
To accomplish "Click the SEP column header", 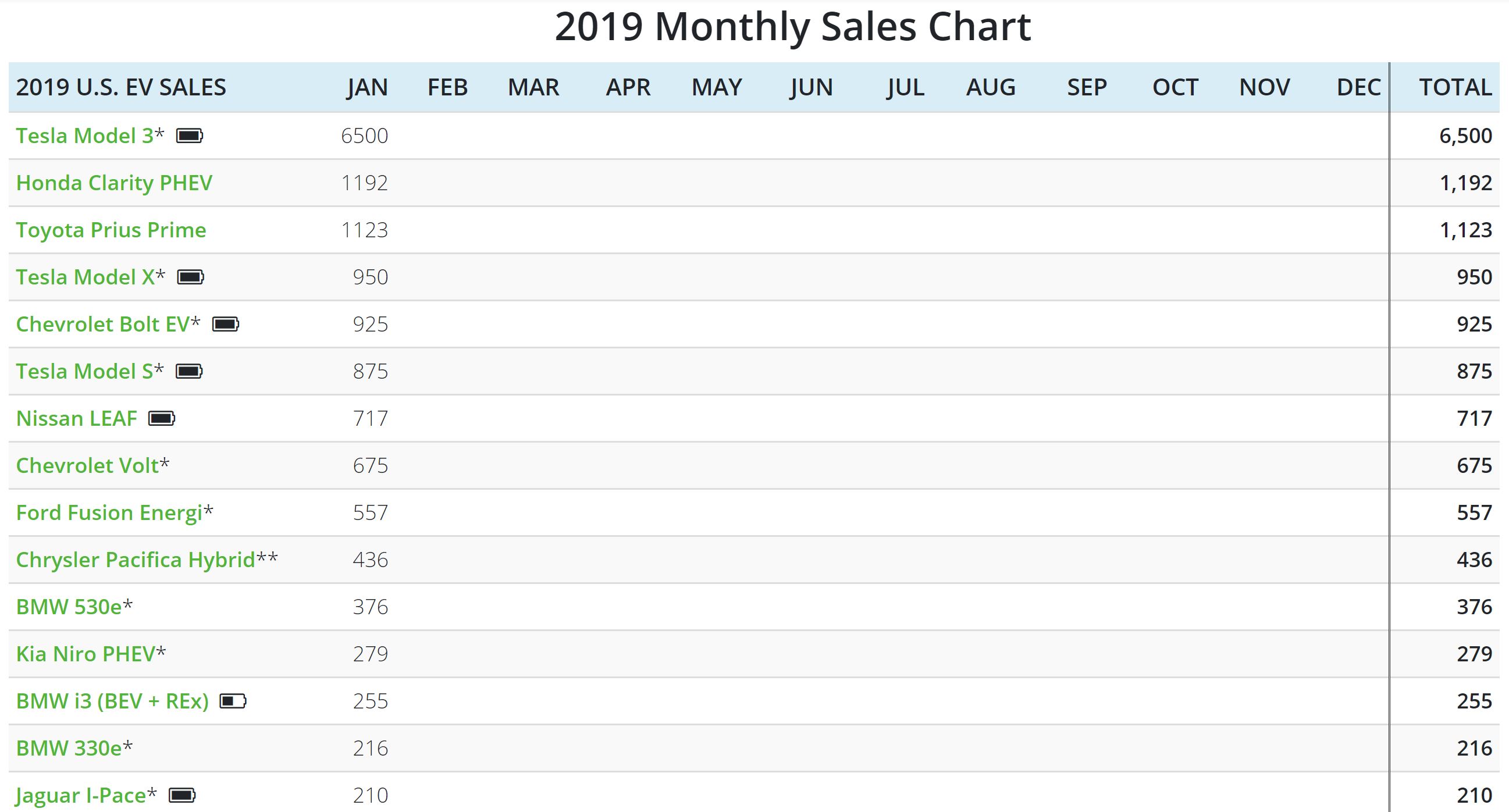I will click(1087, 87).
